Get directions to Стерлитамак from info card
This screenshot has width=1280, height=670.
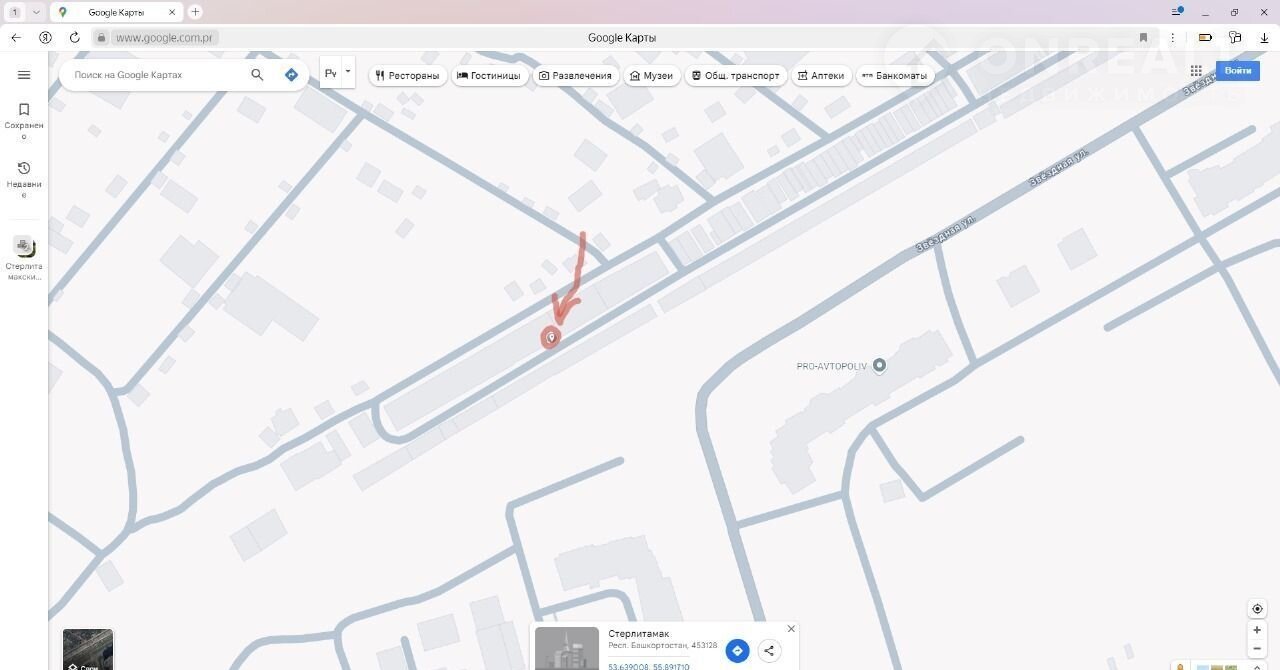click(x=737, y=651)
